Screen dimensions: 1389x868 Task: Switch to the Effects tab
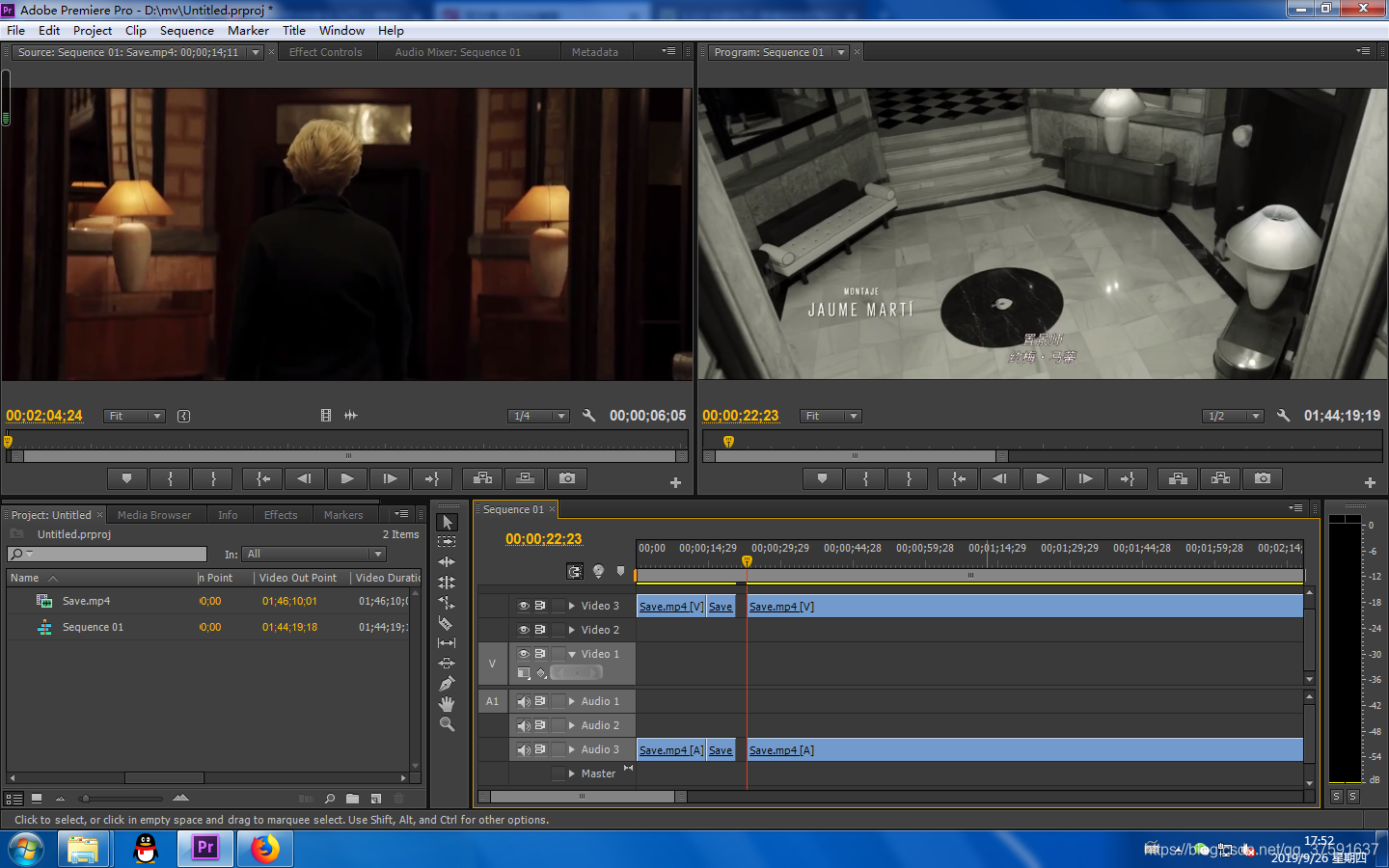(x=281, y=515)
